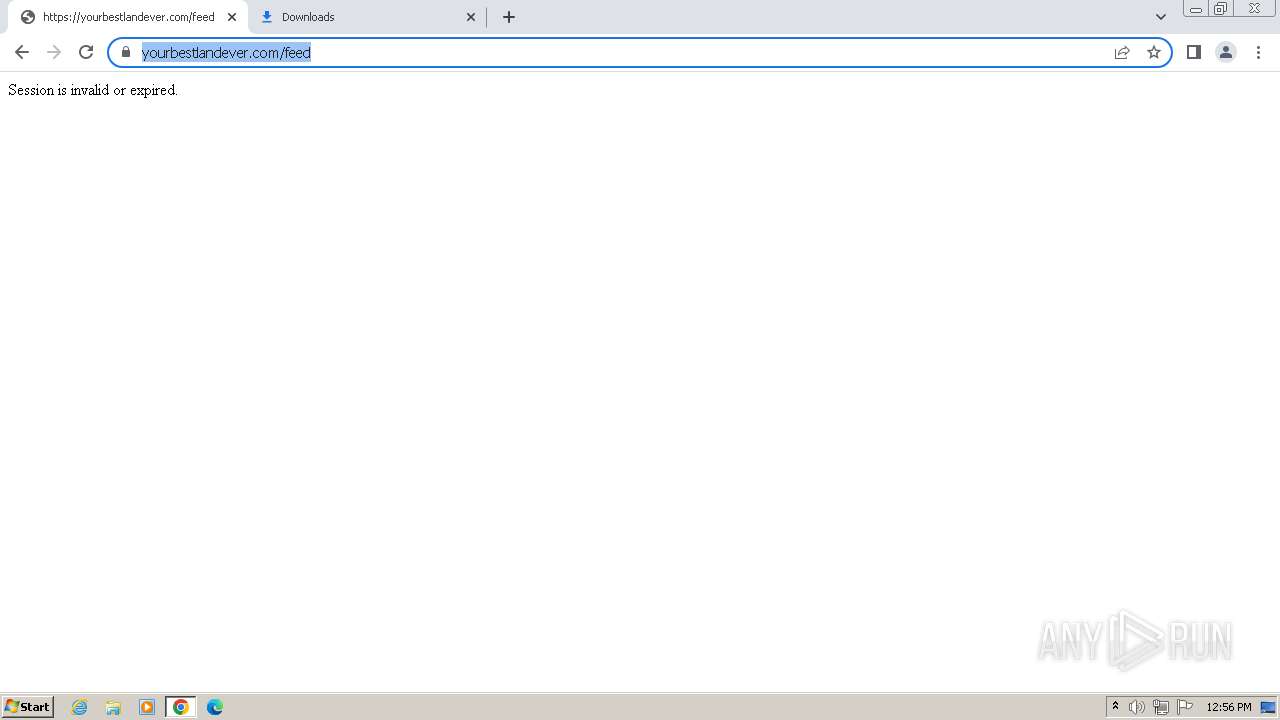Show hidden system tray icons
Image resolution: width=1280 pixels, height=720 pixels.
[1116, 707]
